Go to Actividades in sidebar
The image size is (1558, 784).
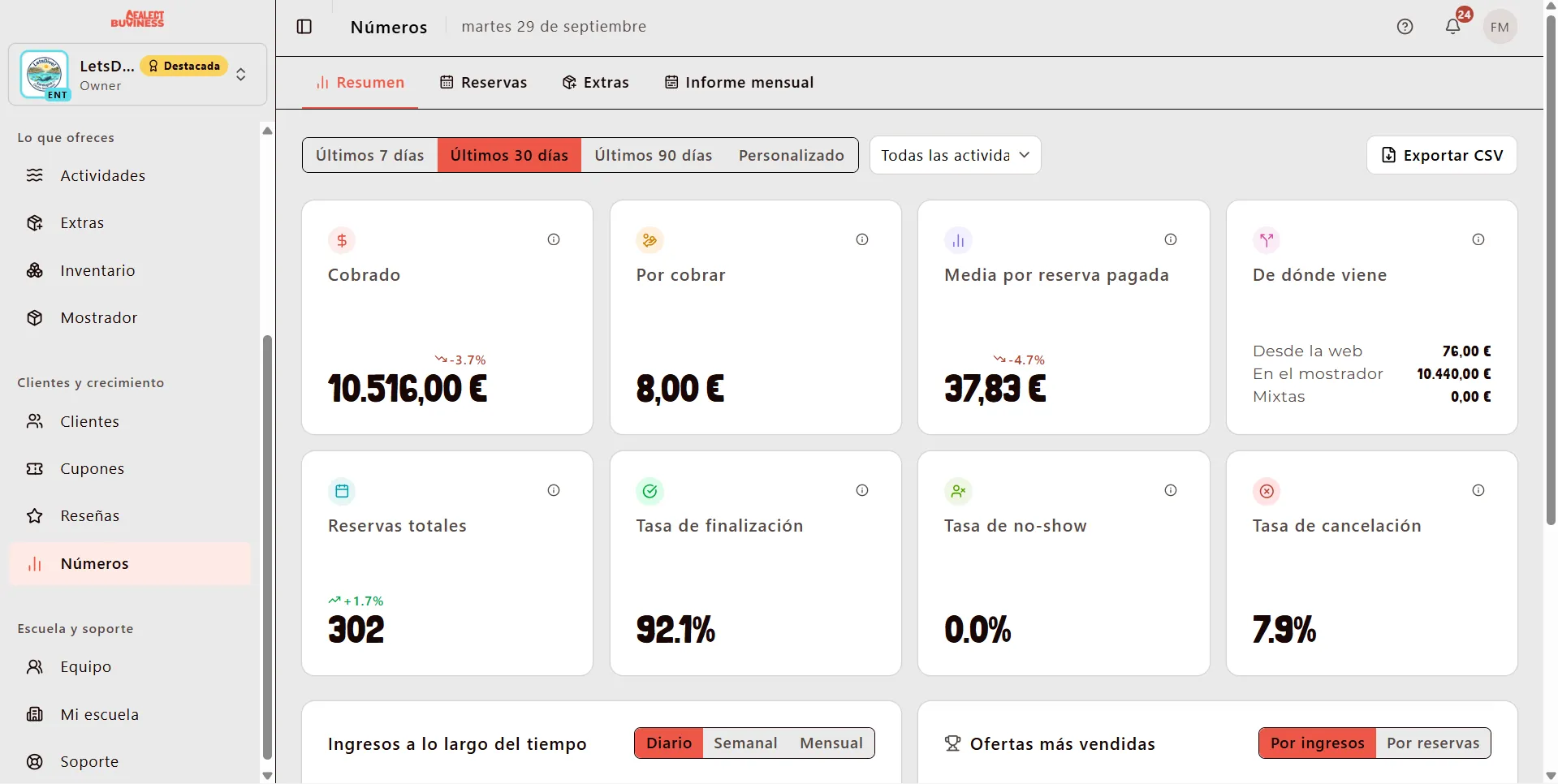pyautogui.click(x=130, y=175)
